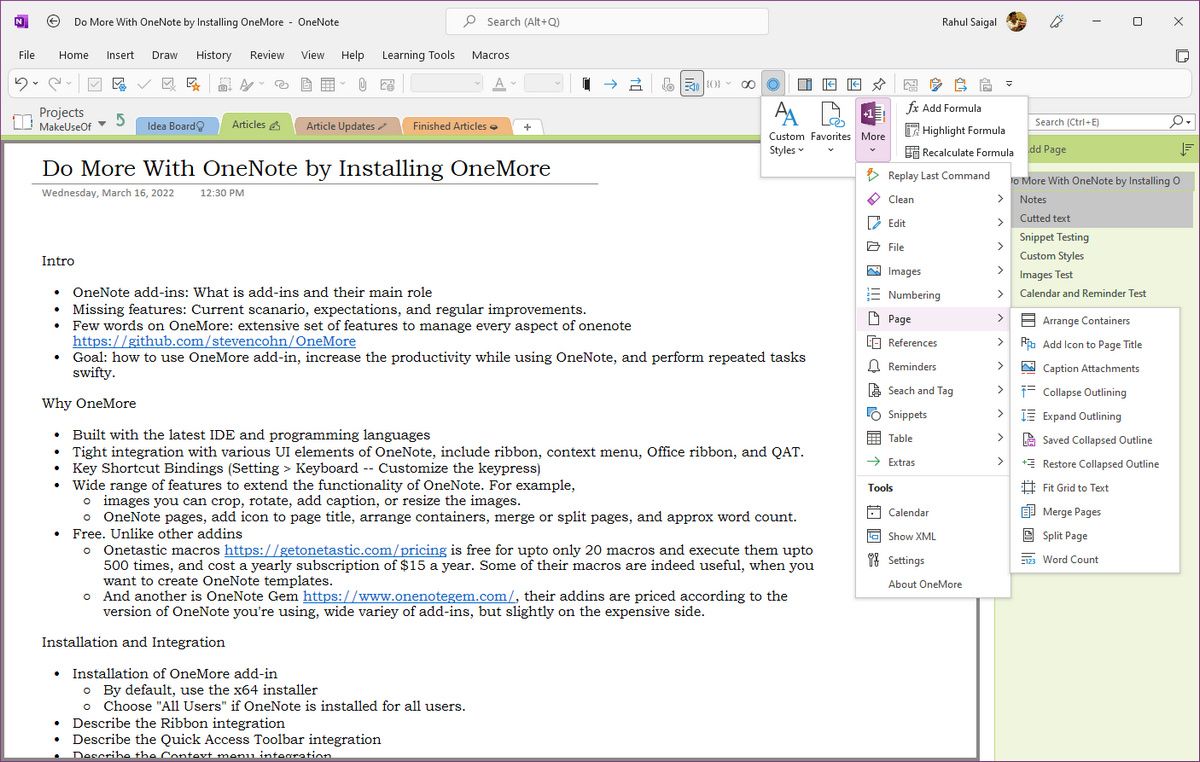This screenshot has width=1200, height=762.
Task: Click the Add Formula fx command
Action: (x=943, y=108)
